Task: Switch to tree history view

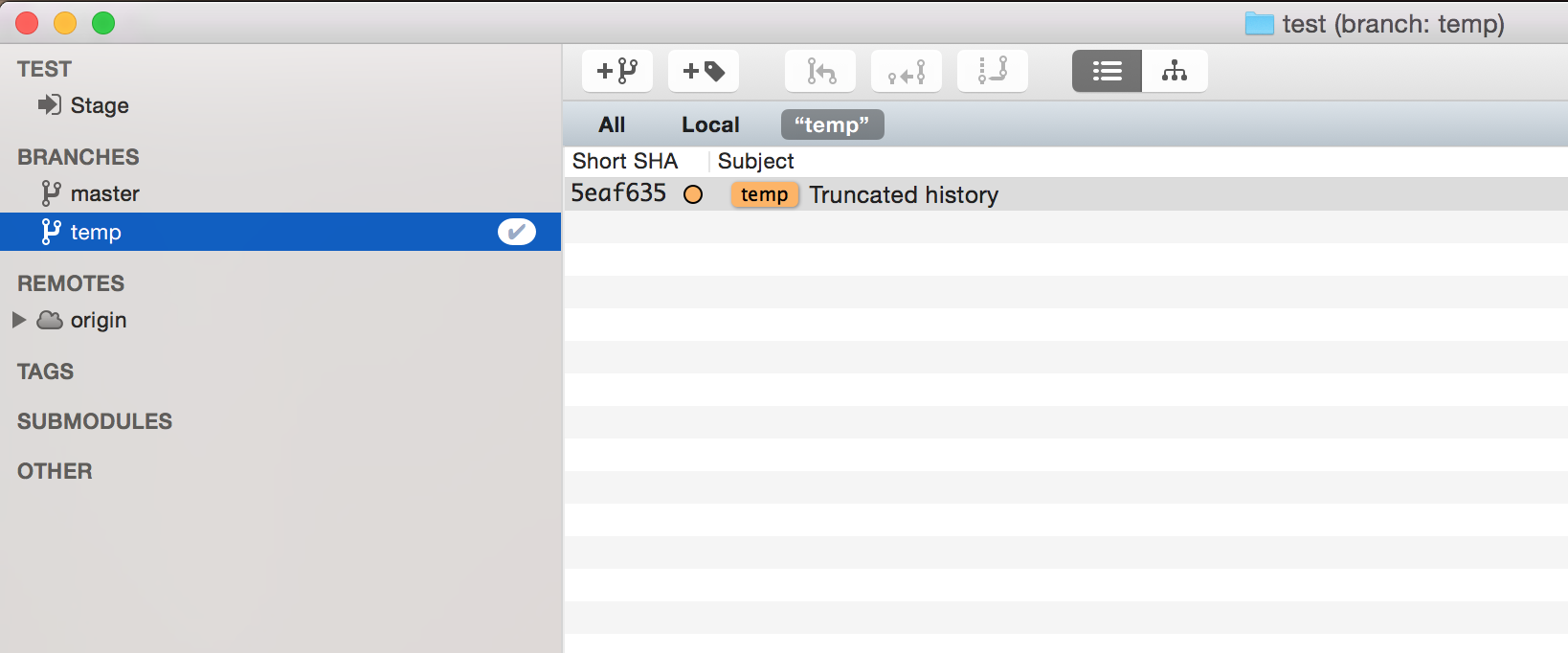Action: [x=1175, y=71]
